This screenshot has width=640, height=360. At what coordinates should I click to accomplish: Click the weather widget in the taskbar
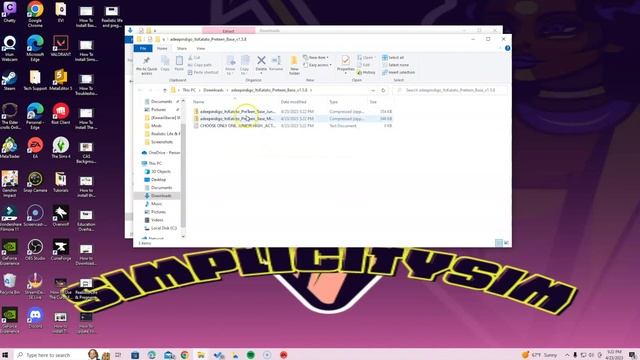(540, 355)
